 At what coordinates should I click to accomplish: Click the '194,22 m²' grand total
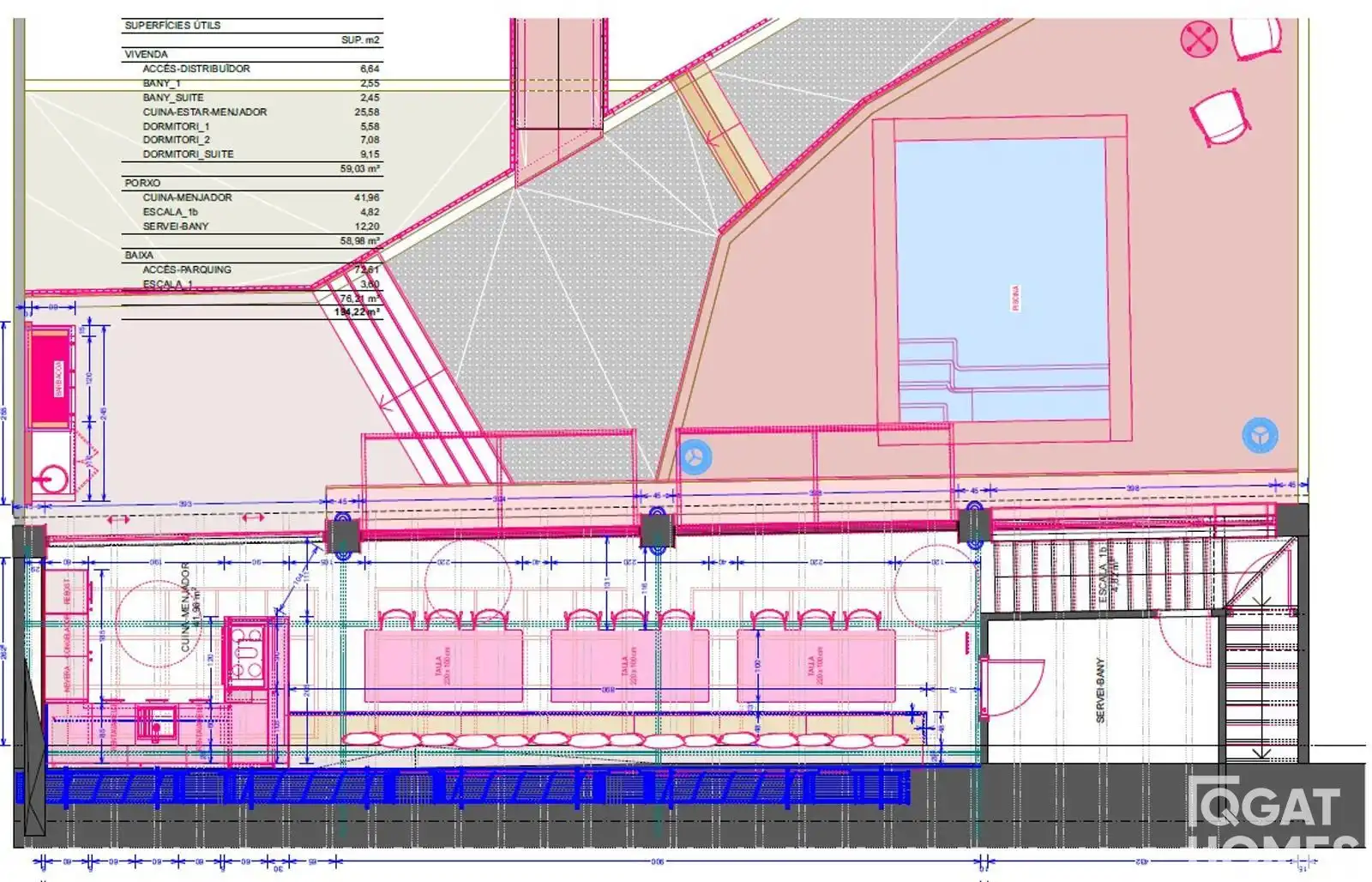point(357,312)
